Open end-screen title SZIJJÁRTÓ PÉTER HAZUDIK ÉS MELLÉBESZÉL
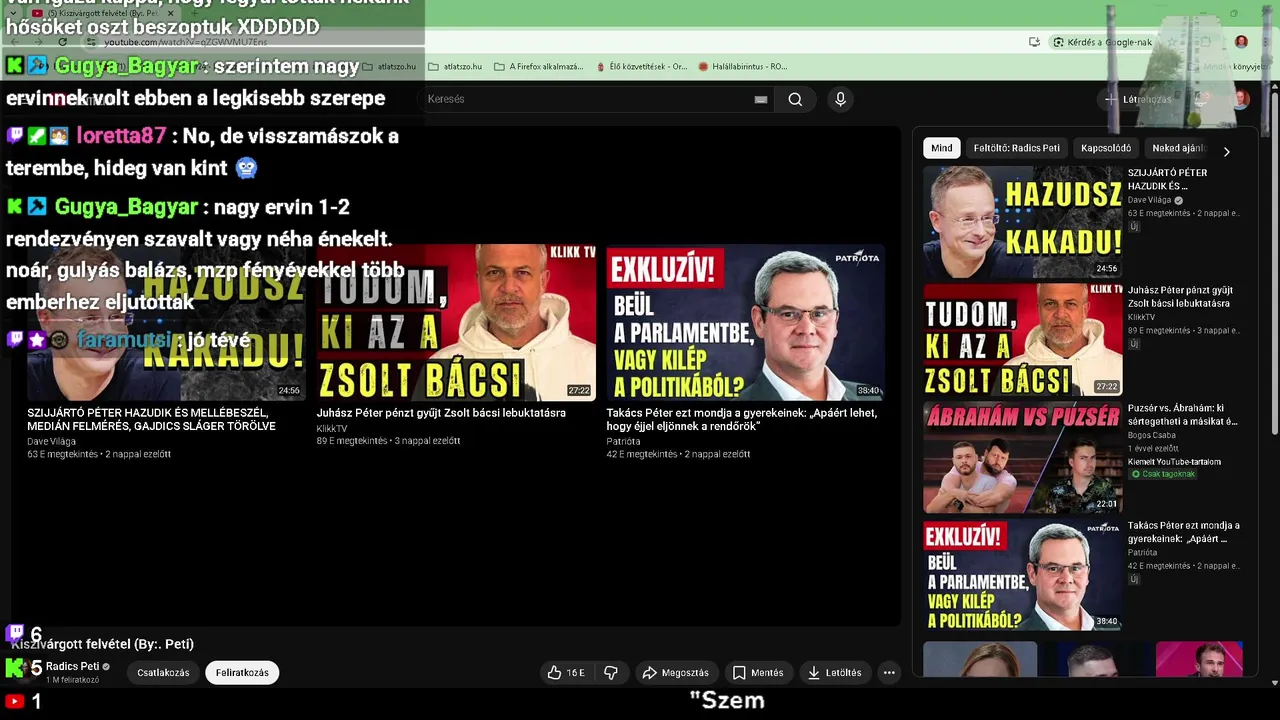This screenshot has height=720, width=1280. click(x=152, y=419)
